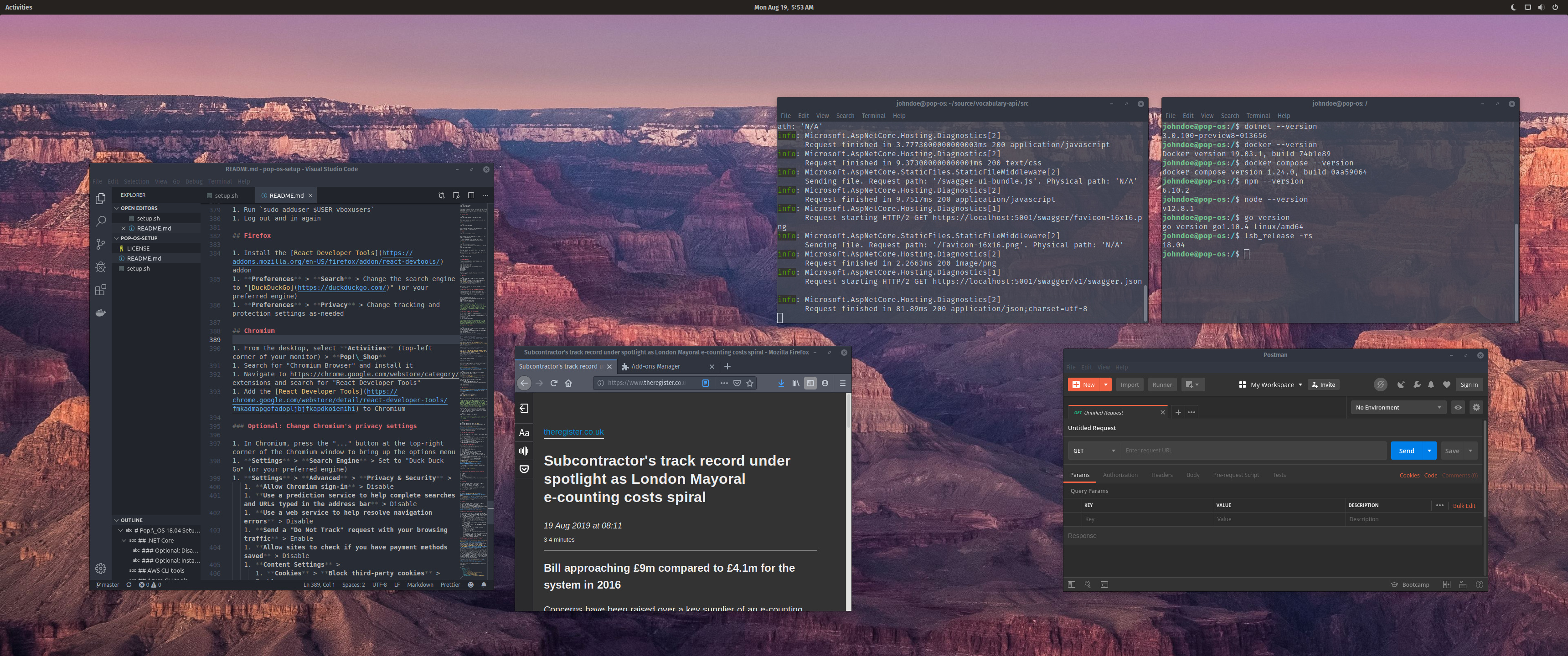The image size is (1568, 656).
Task: Open VS Code Source Control view
Action: pos(101,244)
